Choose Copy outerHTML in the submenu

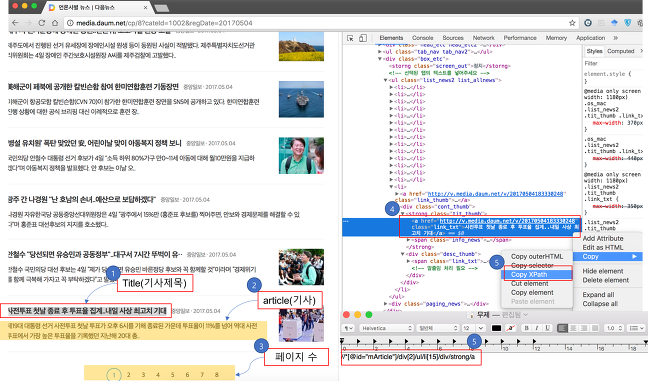pos(537,256)
